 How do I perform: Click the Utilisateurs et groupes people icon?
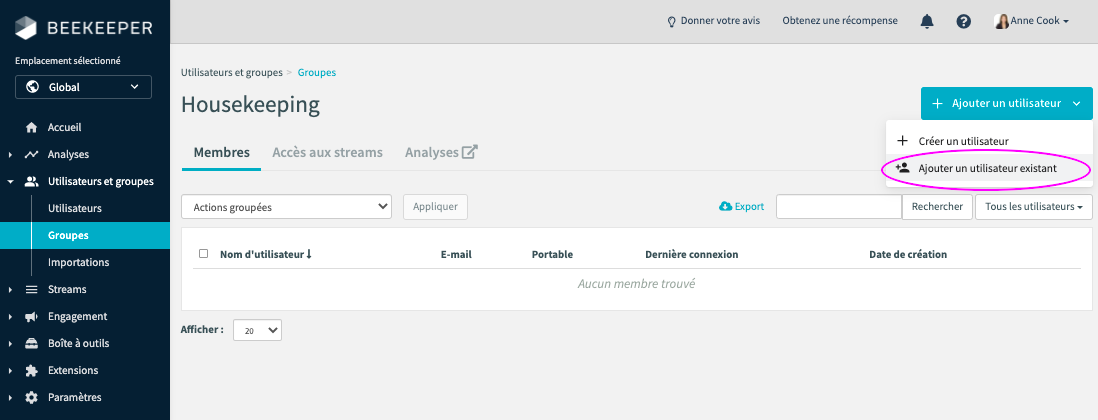[32, 181]
